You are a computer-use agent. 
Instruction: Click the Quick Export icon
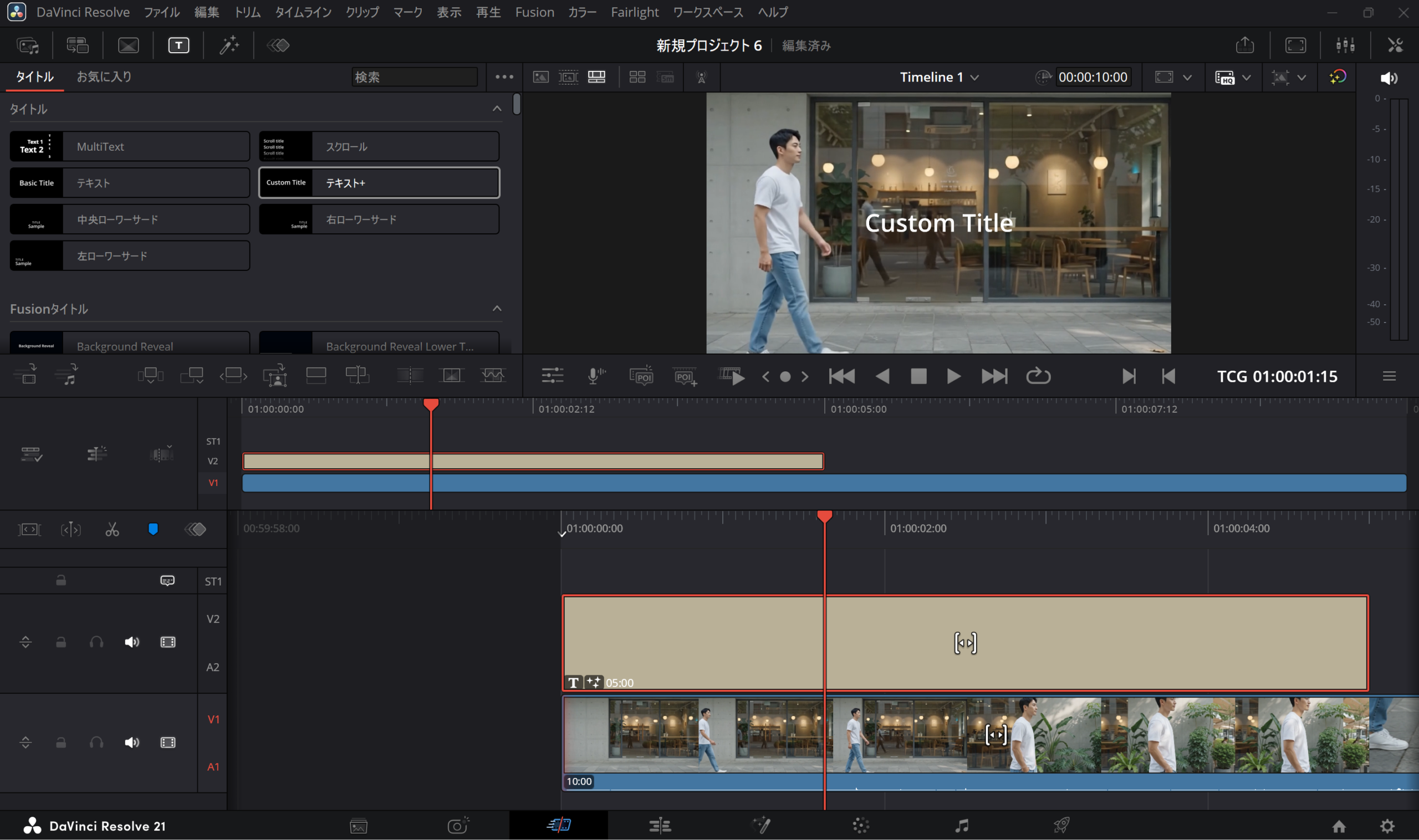point(1244,45)
